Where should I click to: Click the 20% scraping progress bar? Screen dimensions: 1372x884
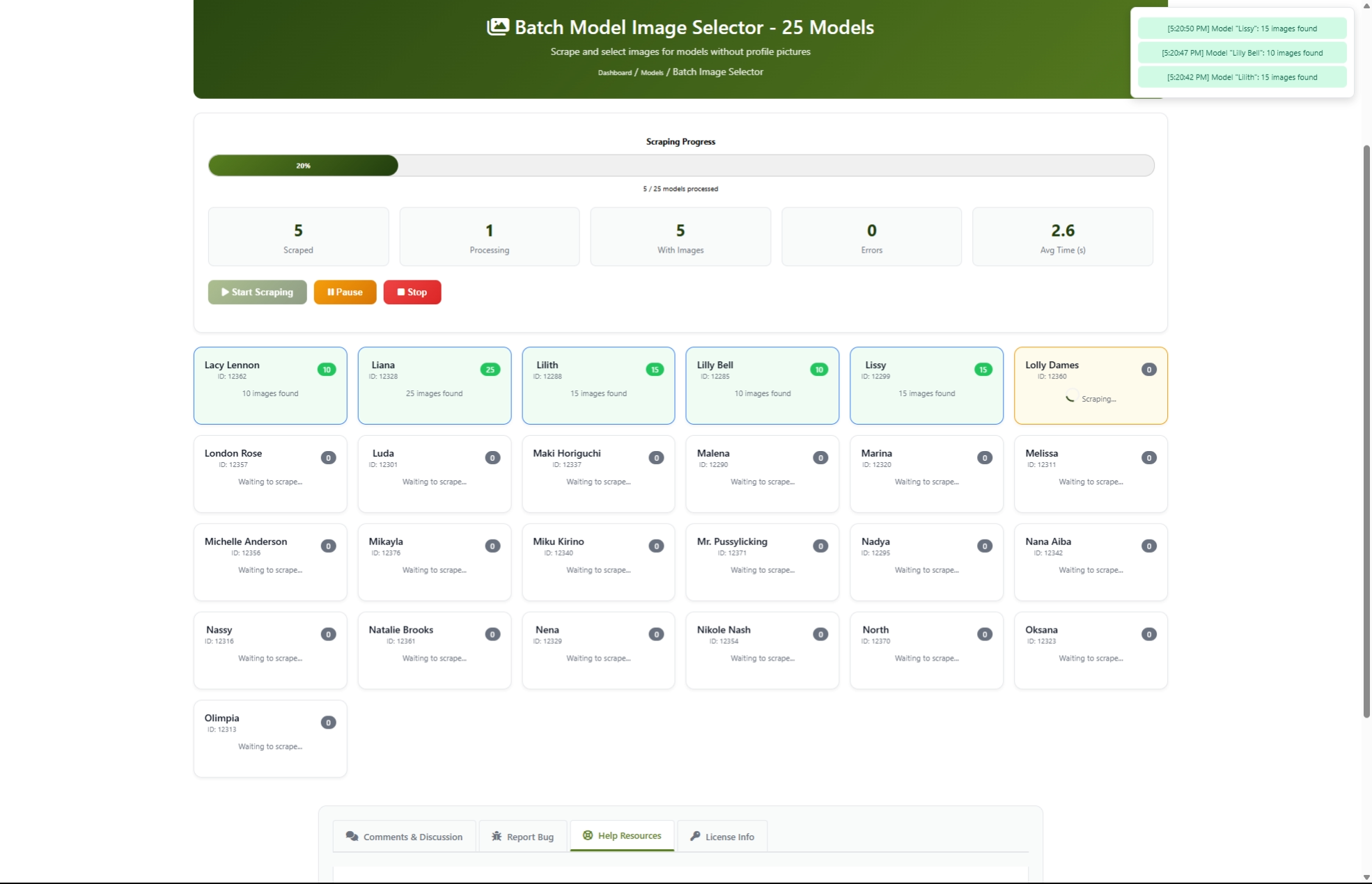click(303, 165)
